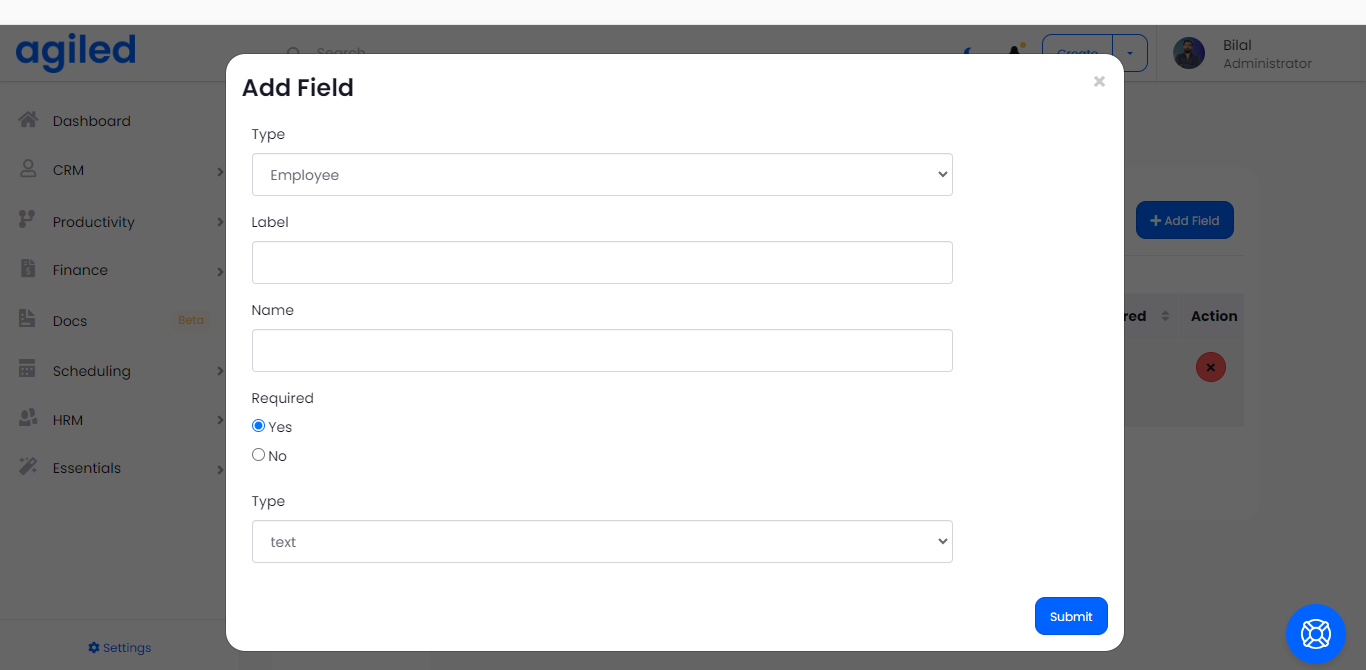Select the No radio for Required

(259, 455)
